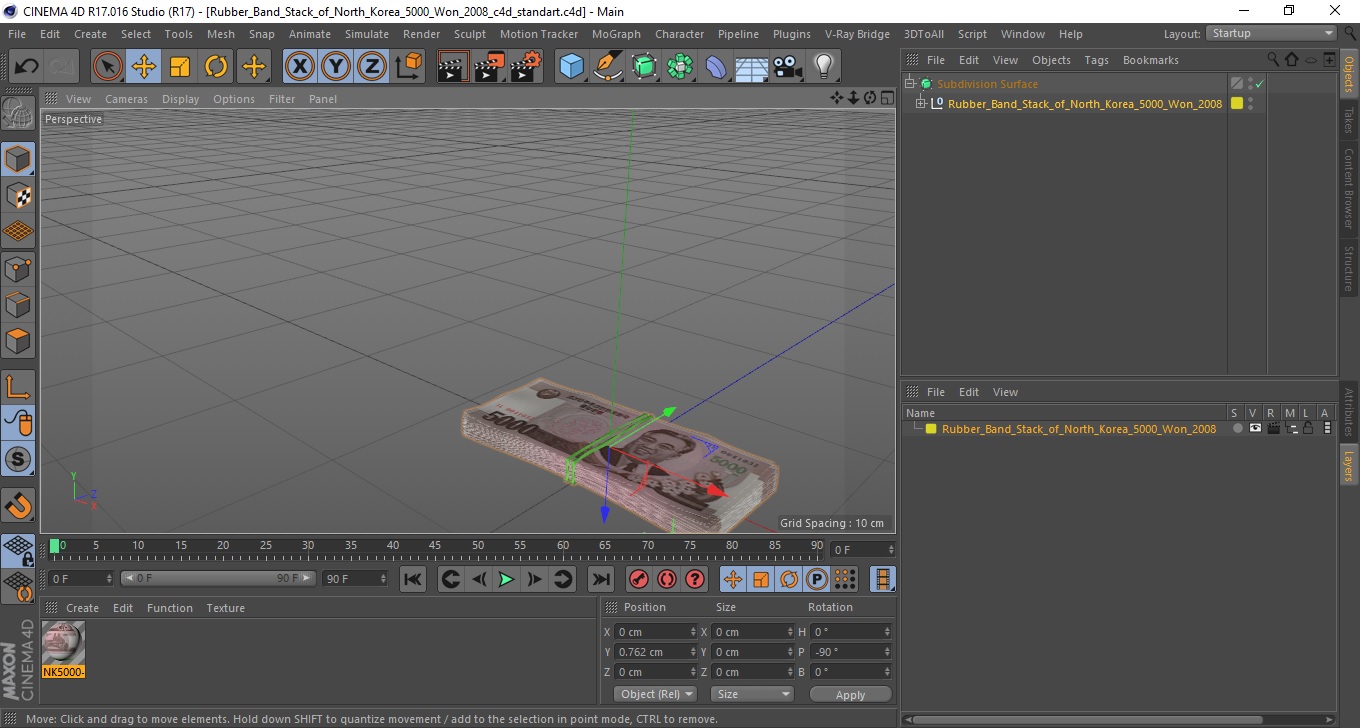1360x728 pixels.
Task: Toggle Enable Snap magnet icon
Action: pyautogui.click(x=18, y=505)
